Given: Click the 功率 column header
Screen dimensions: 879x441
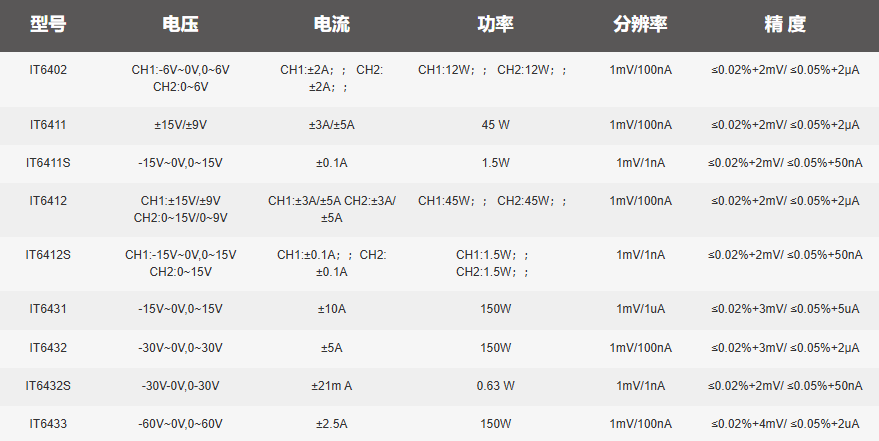Looking at the screenshot, I should click(496, 24).
